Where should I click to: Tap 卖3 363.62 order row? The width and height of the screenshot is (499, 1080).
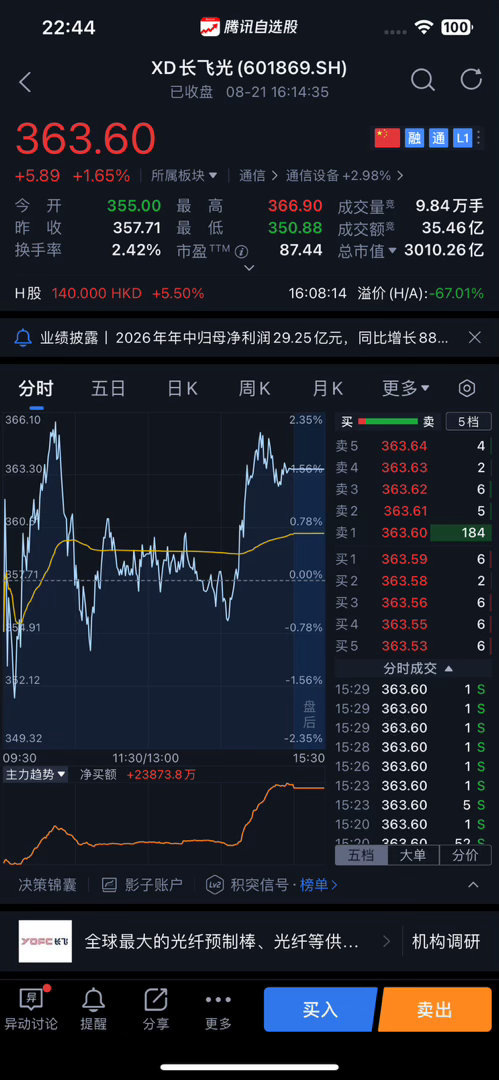(414, 490)
